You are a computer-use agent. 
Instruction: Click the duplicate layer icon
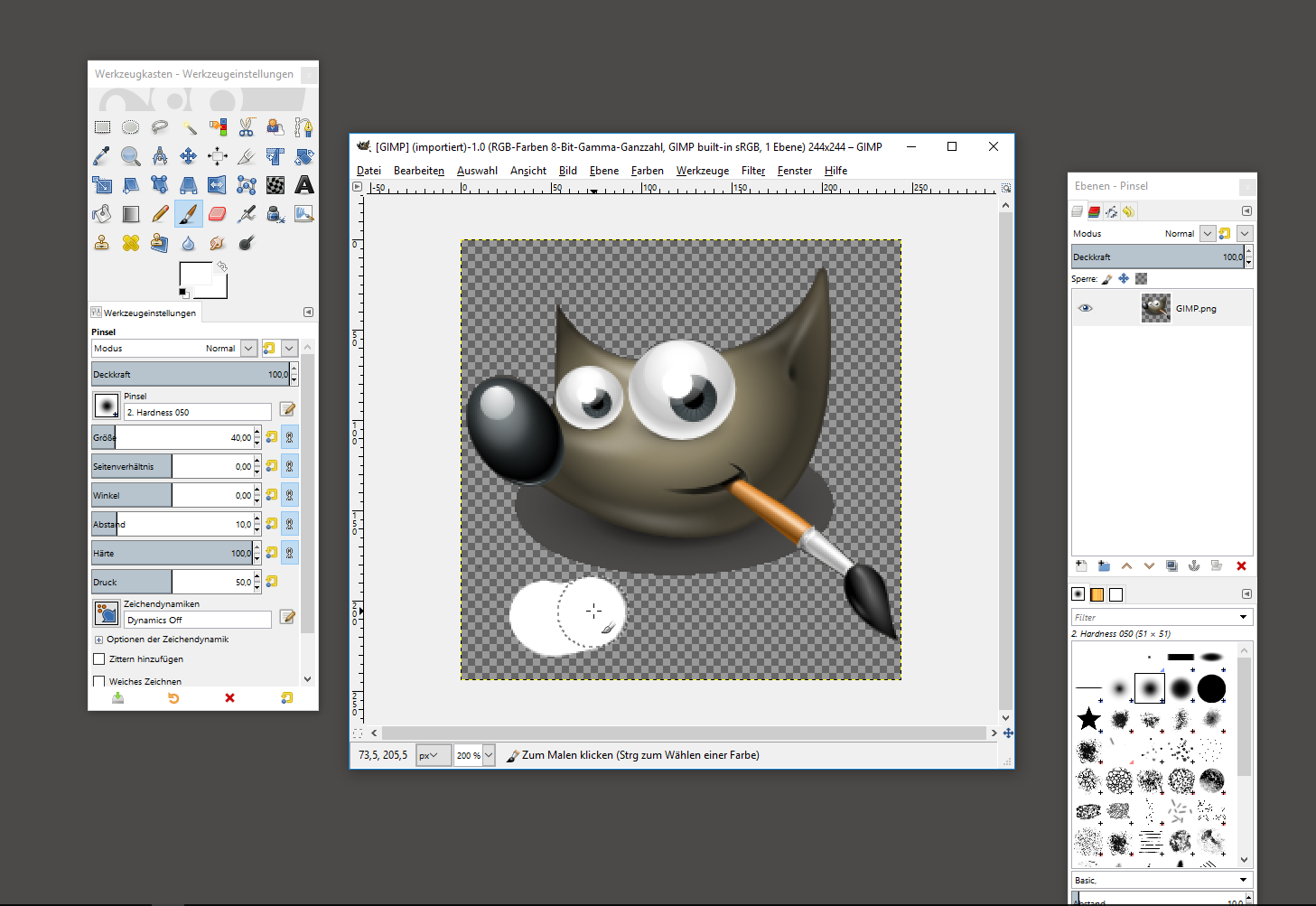1171,566
